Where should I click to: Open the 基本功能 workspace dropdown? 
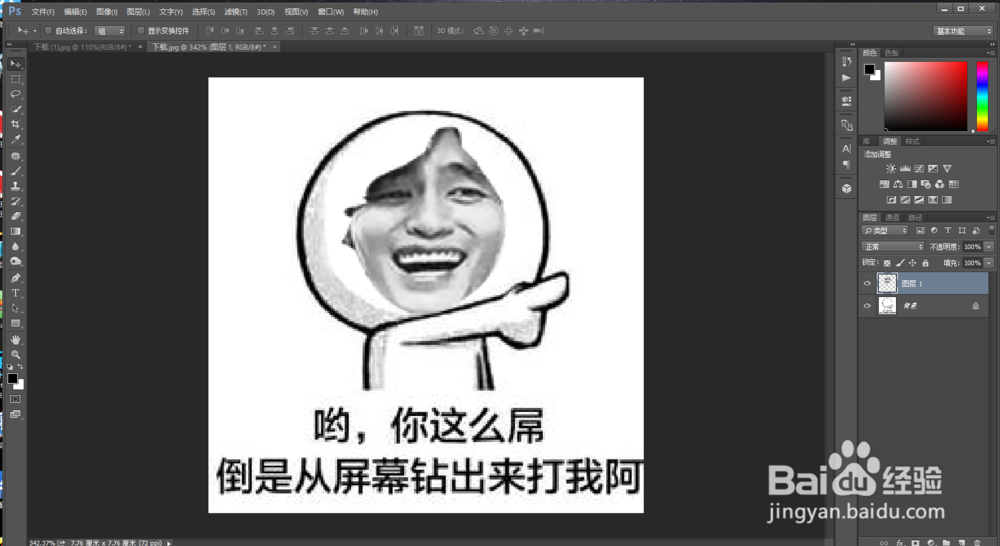tap(963, 31)
